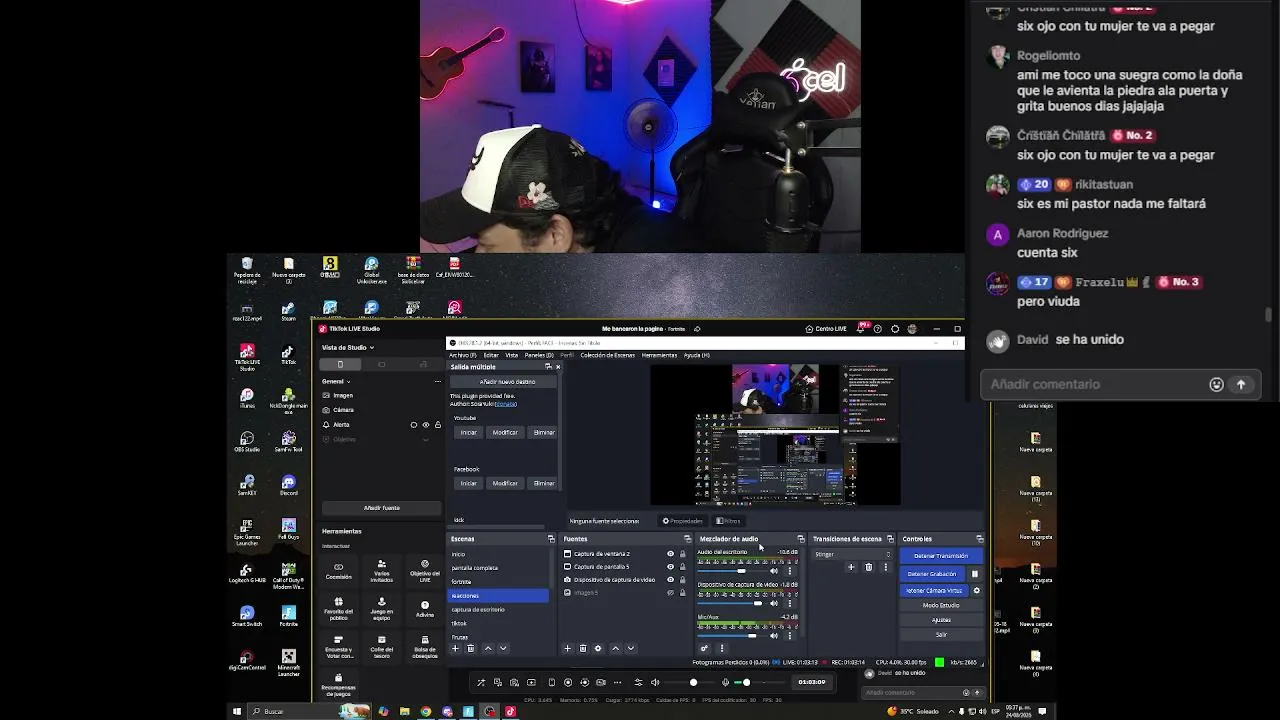This screenshot has height=720, width=1280.
Task: Open the Recompensas de juegos tool
Action: click(338, 684)
